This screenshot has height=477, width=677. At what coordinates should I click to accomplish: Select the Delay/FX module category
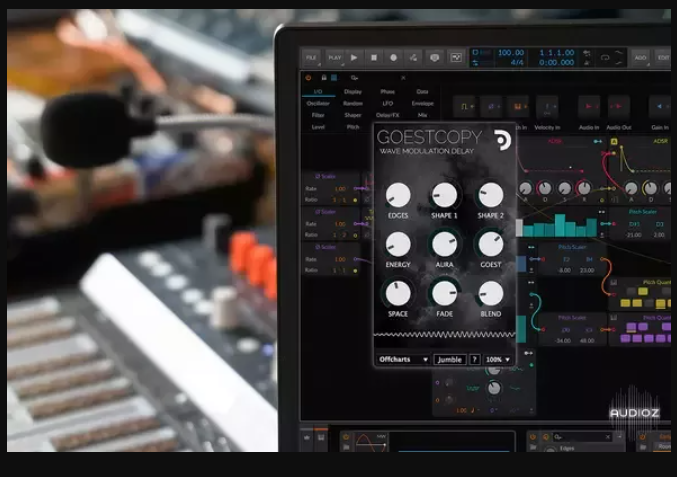387,115
